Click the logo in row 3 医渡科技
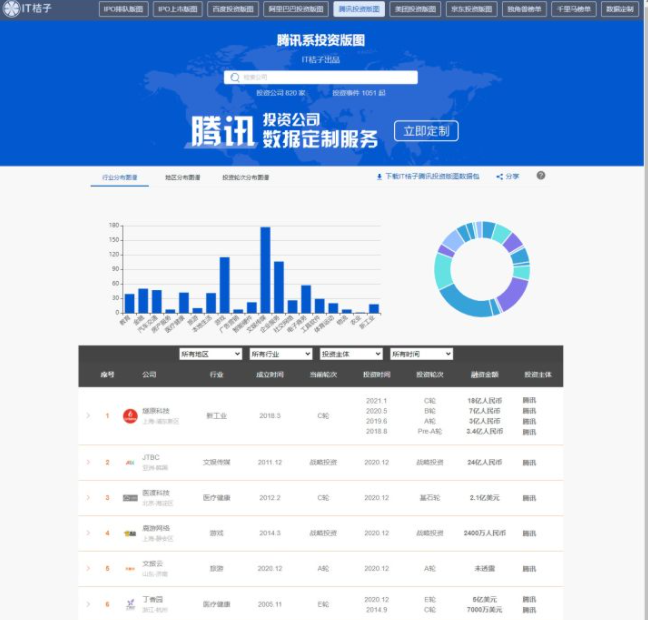Viewport: 648px width, 620px height. [130, 498]
